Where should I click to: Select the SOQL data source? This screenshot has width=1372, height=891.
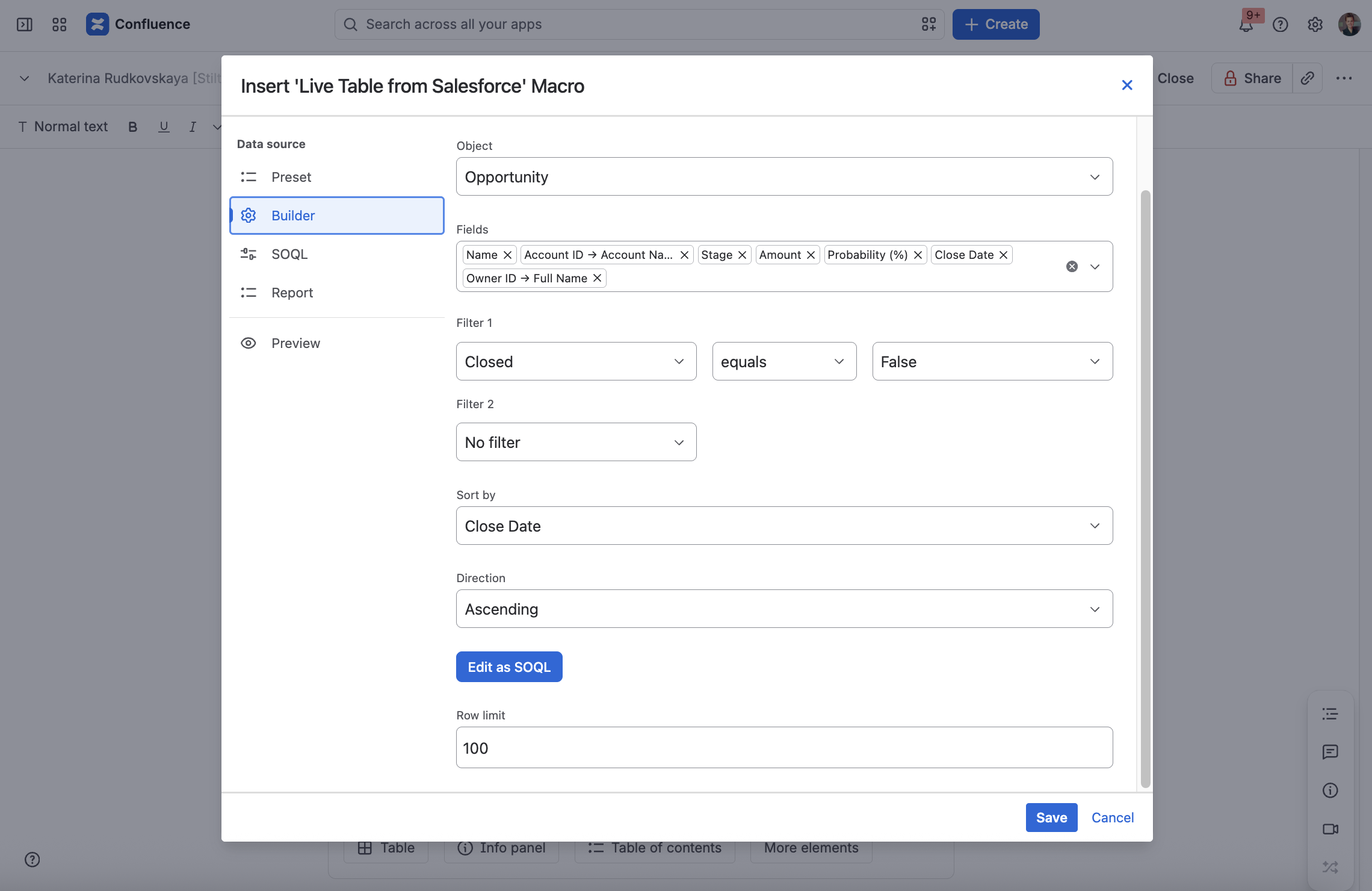click(337, 254)
